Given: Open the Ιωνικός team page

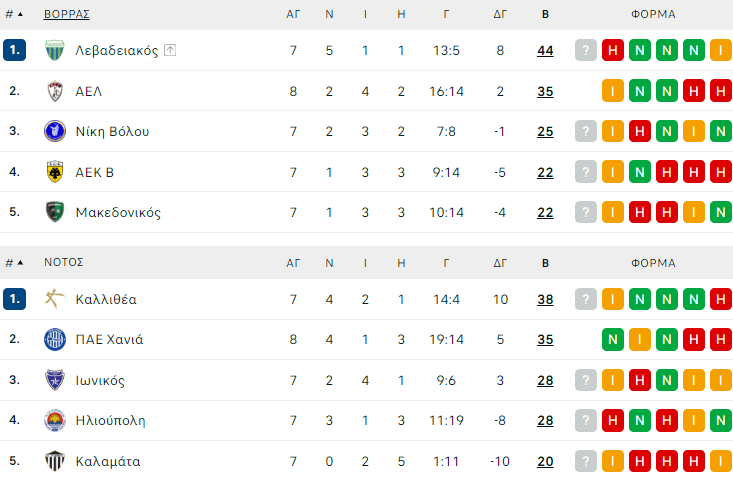Looking at the screenshot, I should click(100, 380).
